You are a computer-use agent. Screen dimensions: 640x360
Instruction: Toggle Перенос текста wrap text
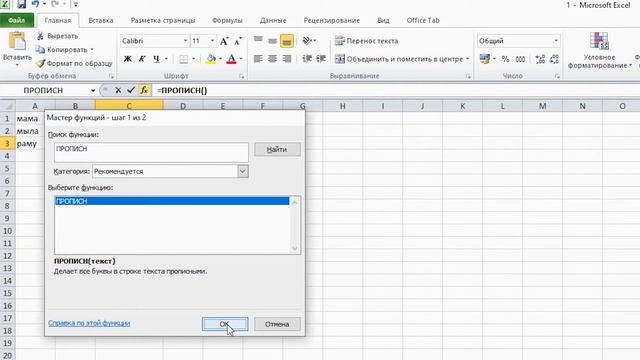click(366, 41)
